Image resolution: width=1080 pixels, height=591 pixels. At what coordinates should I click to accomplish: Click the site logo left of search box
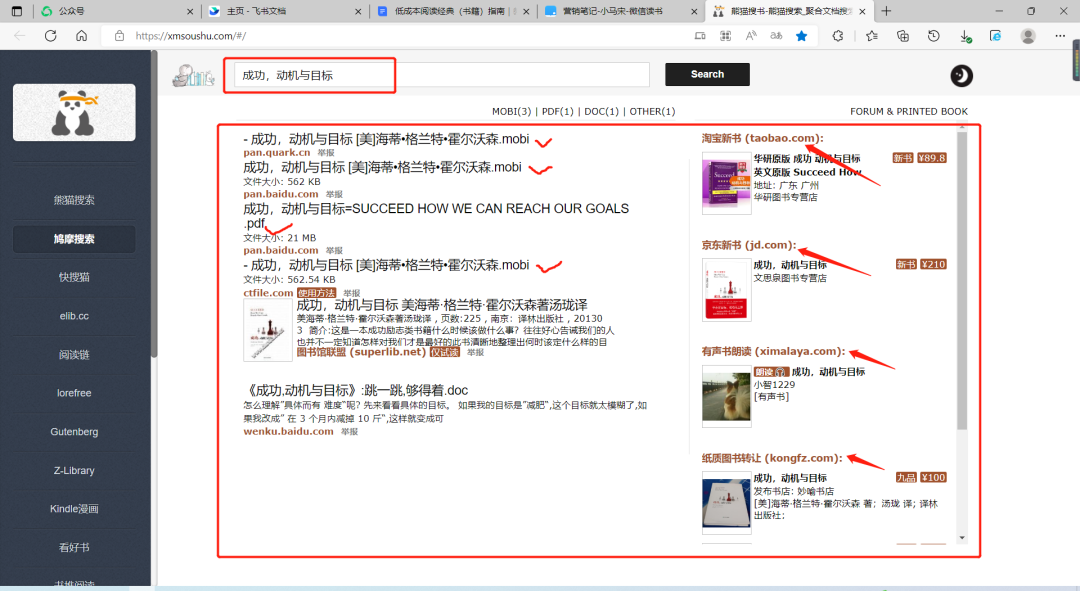click(x=194, y=75)
